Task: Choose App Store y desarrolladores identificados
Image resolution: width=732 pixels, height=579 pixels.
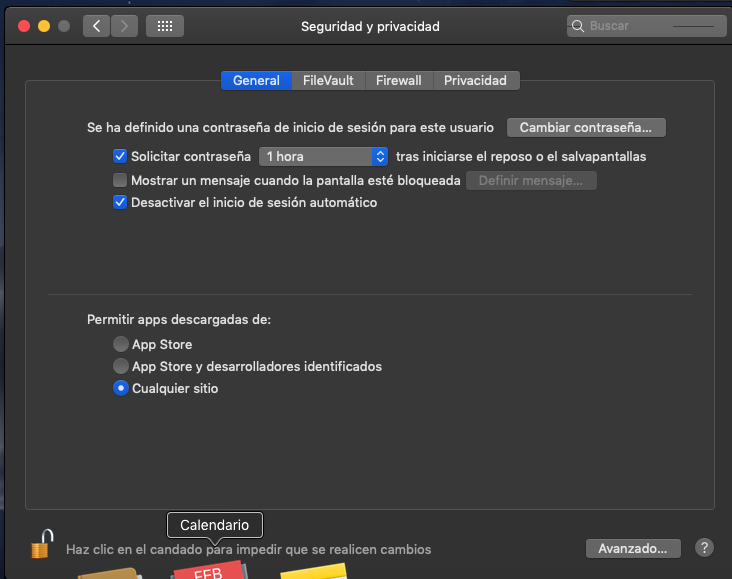Action: coord(121,366)
